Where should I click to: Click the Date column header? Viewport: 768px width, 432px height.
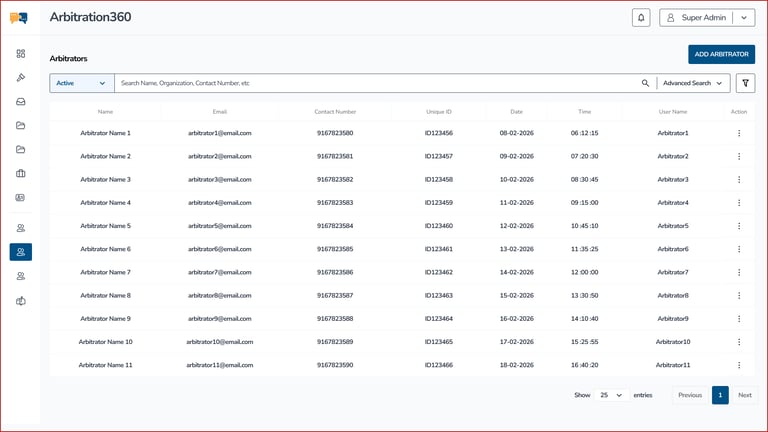pyautogui.click(x=516, y=112)
